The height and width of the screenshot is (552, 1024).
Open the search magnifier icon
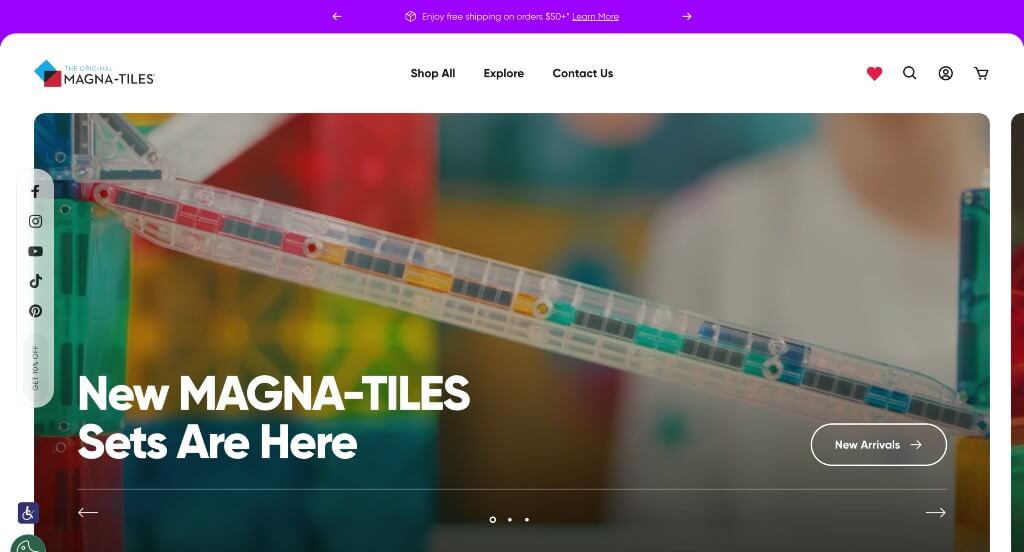910,73
